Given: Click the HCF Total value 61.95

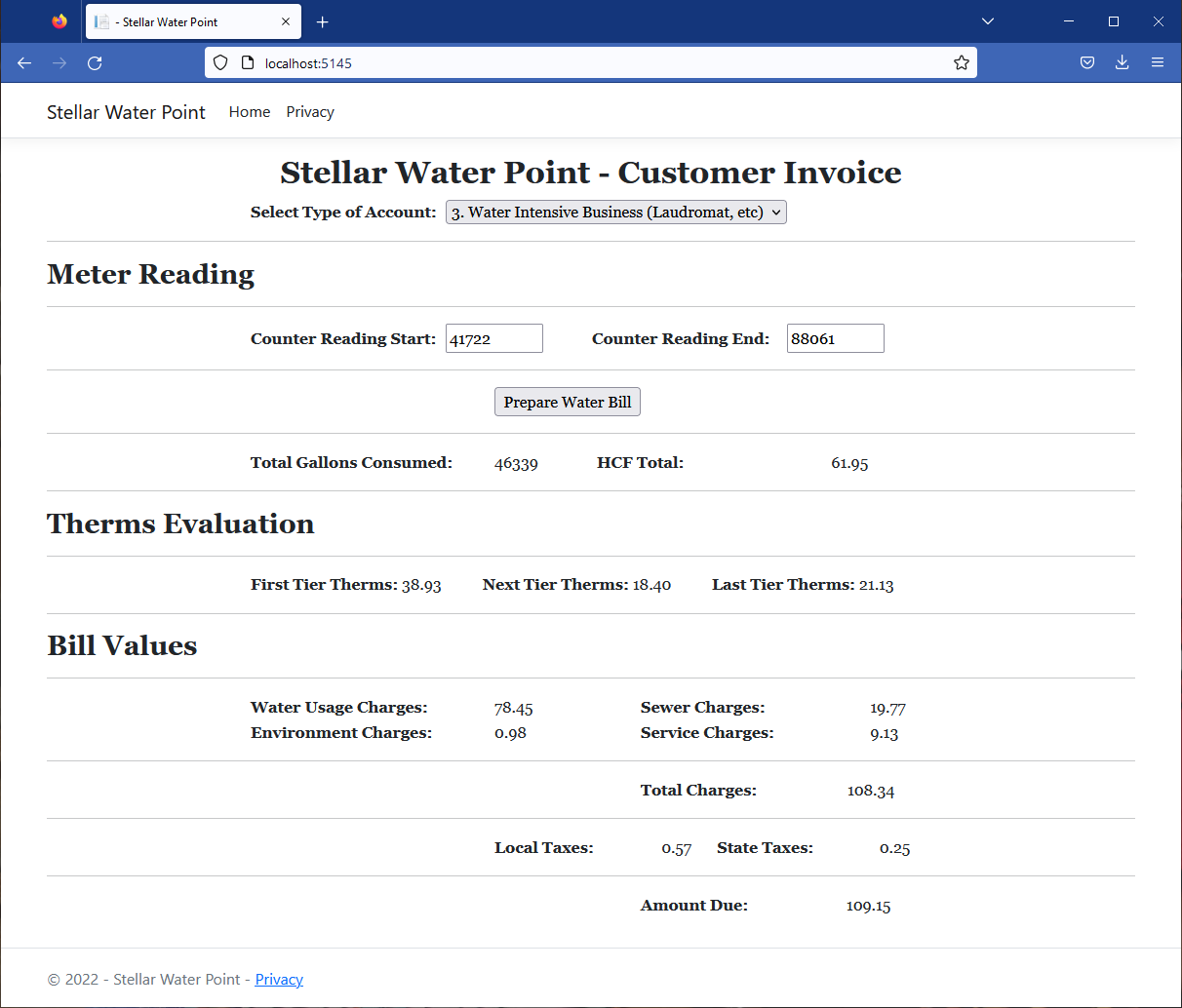Looking at the screenshot, I should (849, 463).
